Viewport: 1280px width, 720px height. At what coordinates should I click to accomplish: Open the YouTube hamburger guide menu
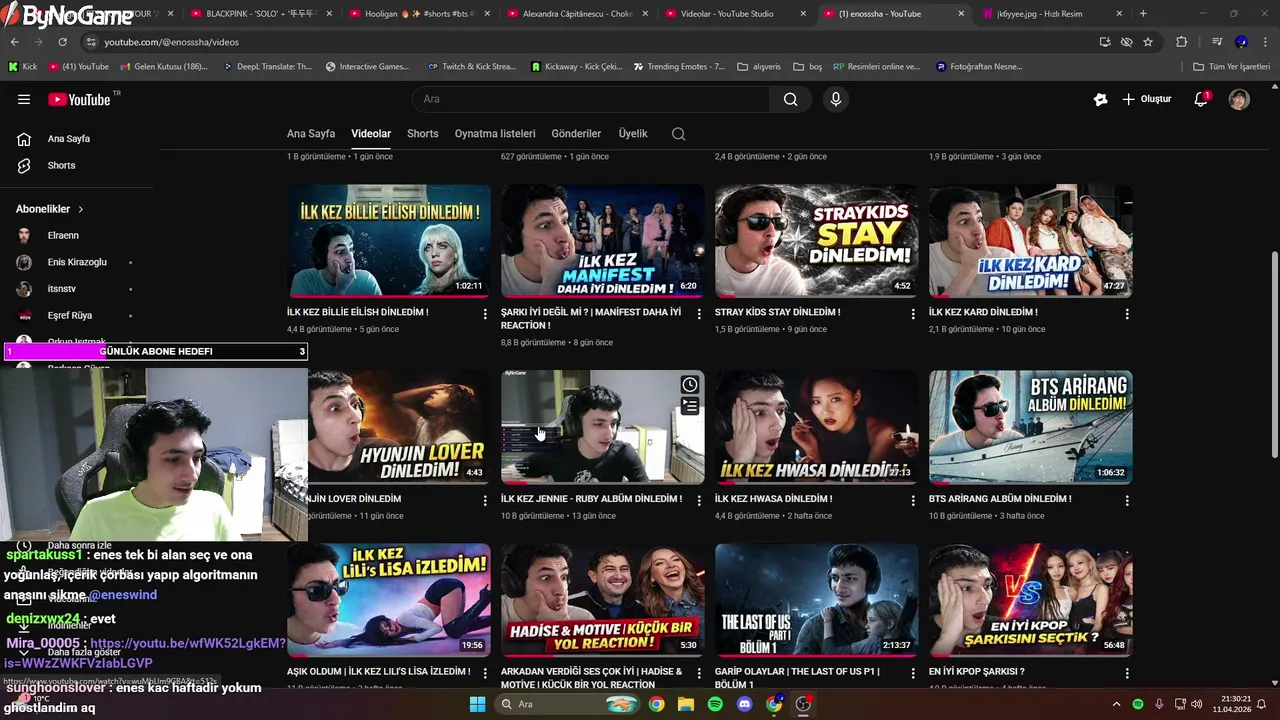(x=24, y=99)
